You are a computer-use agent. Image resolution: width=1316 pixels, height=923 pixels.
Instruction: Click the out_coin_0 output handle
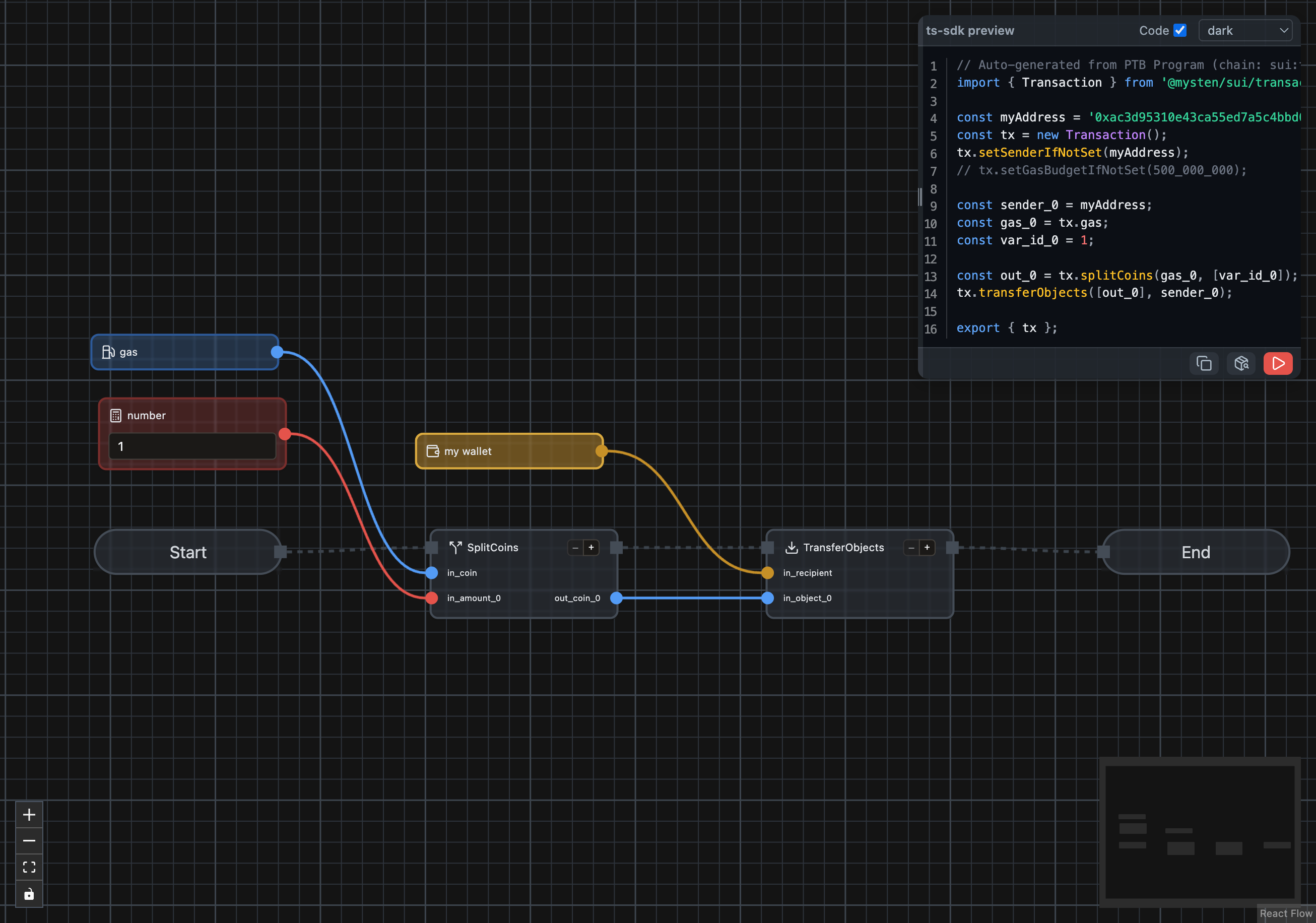616,598
